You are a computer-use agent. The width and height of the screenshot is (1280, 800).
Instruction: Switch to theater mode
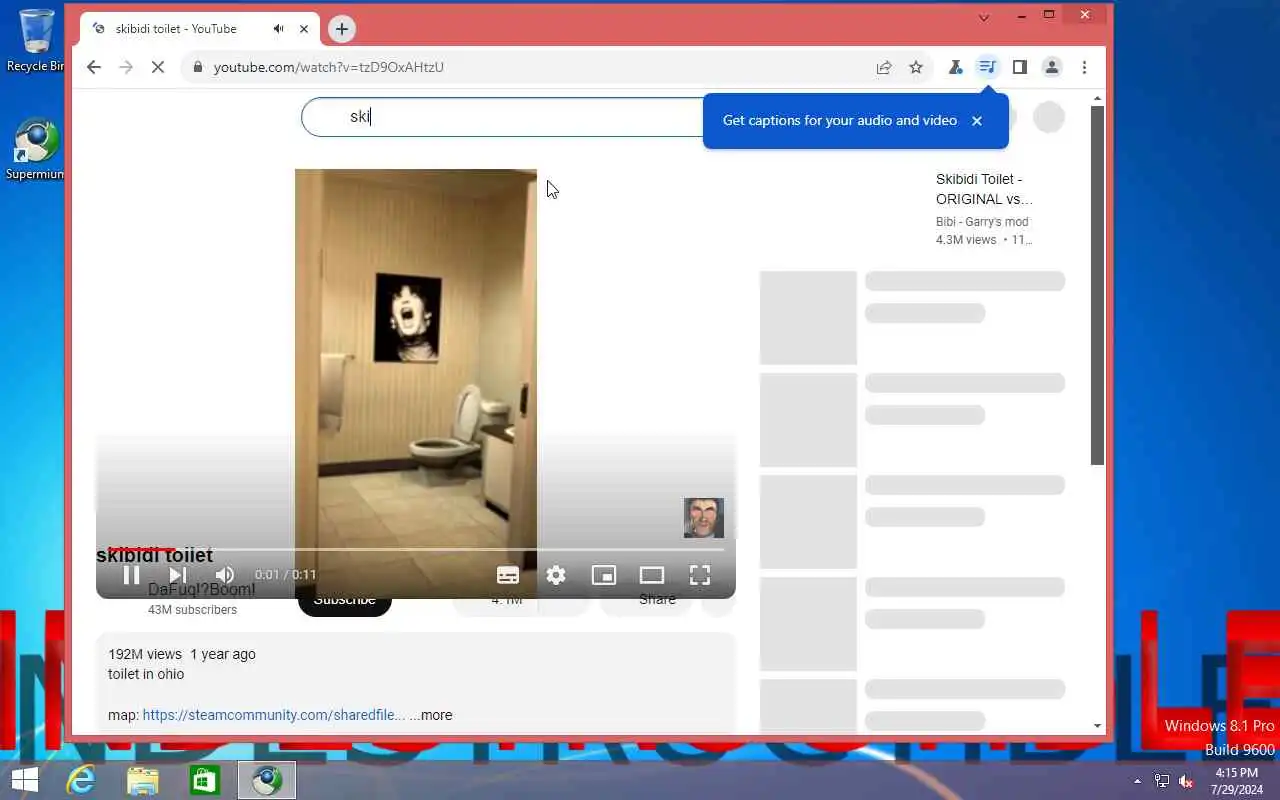[652, 575]
